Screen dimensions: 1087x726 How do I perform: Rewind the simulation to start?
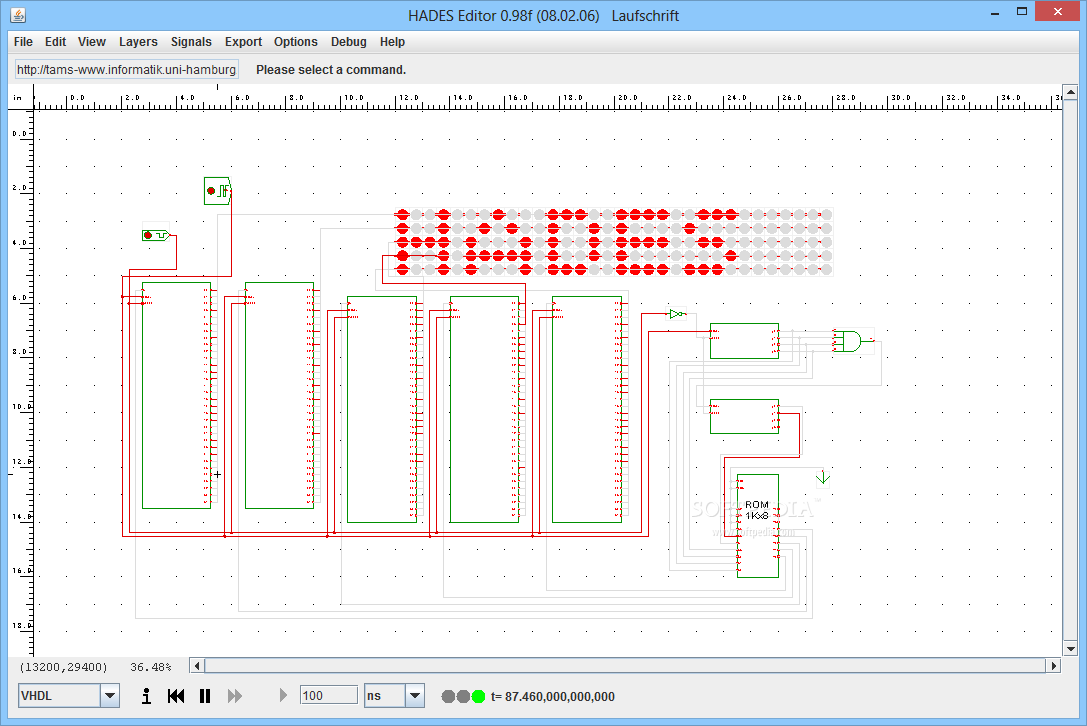pos(176,695)
